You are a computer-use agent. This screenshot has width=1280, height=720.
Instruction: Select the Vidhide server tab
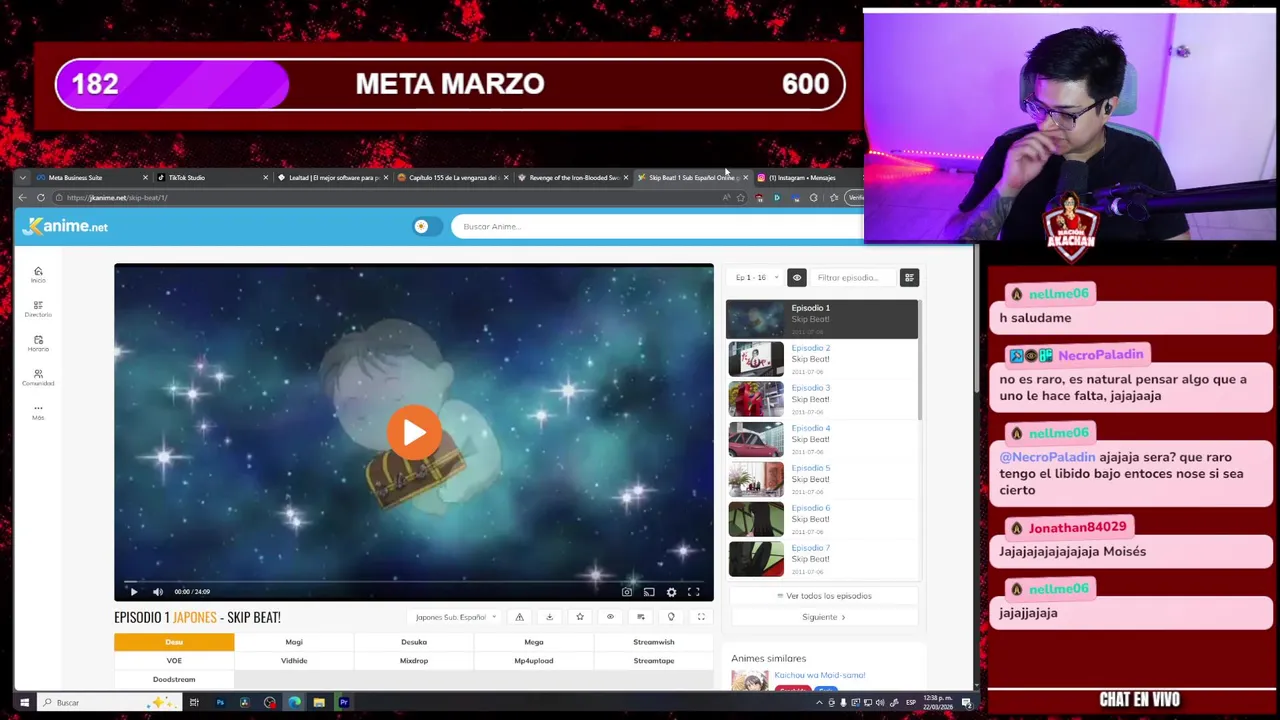294,661
